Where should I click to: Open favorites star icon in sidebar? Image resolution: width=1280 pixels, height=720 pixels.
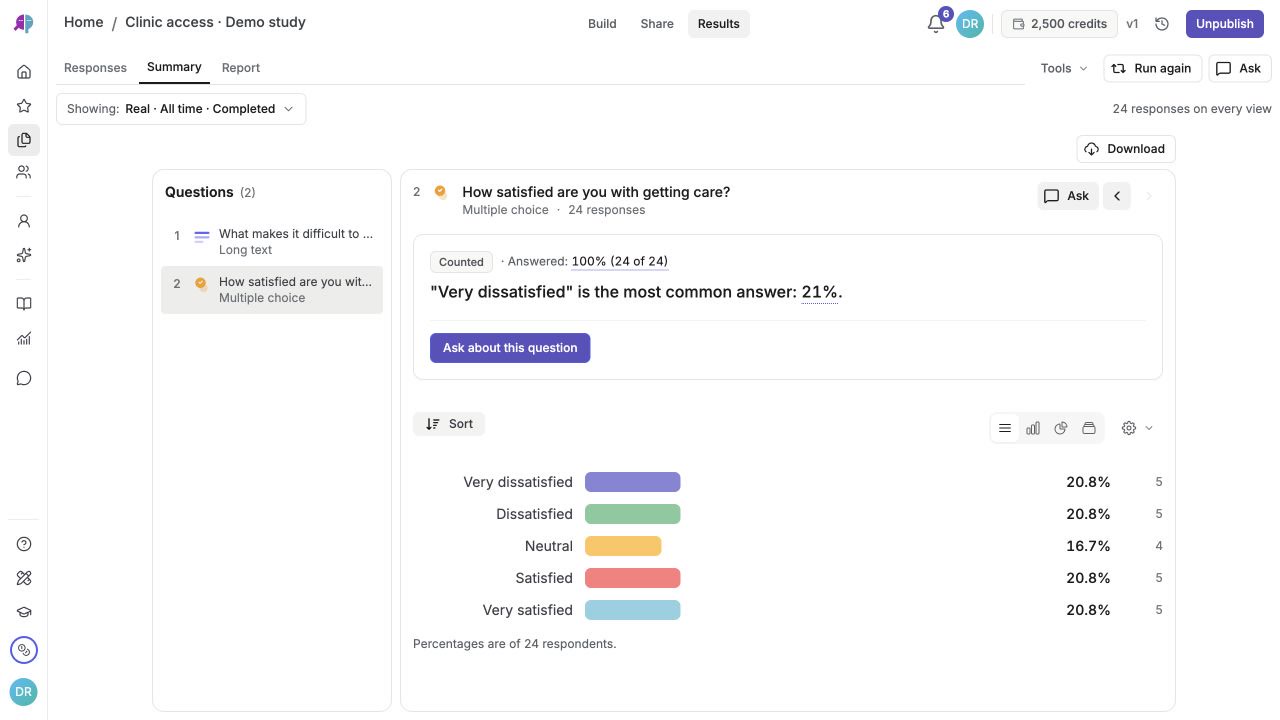click(24, 106)
